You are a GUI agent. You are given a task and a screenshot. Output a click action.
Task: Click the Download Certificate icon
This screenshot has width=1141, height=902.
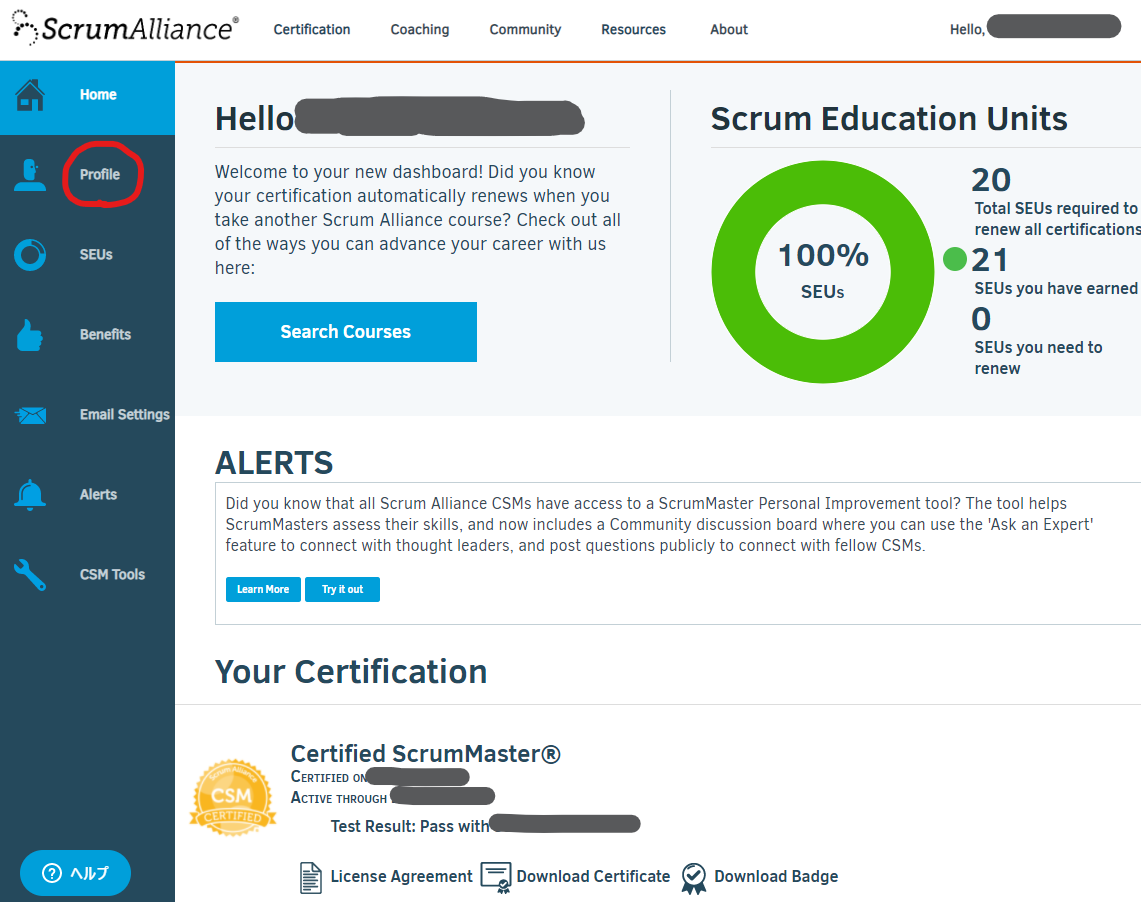496,877
